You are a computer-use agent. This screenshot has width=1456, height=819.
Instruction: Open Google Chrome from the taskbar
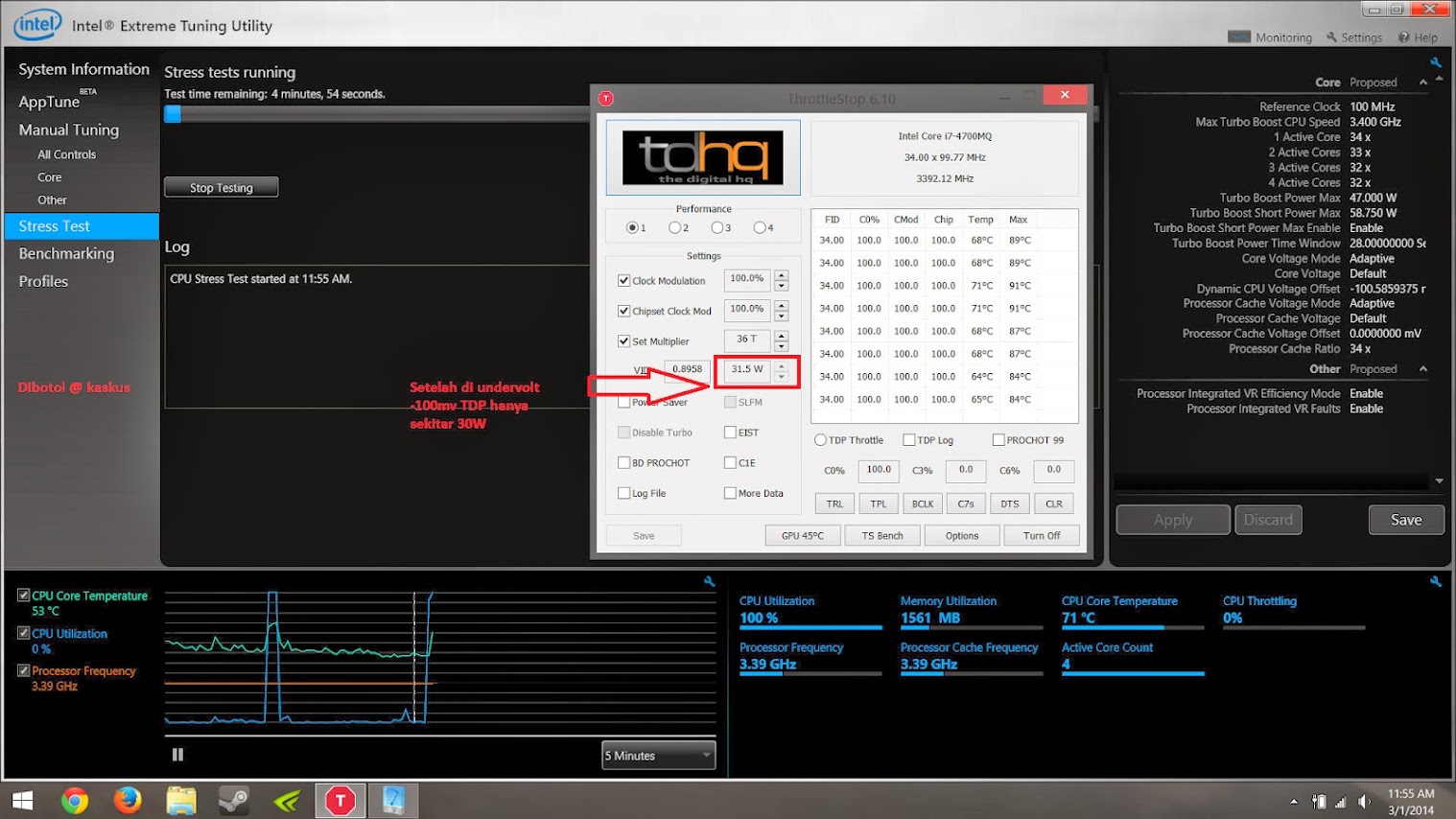(75, 800)
